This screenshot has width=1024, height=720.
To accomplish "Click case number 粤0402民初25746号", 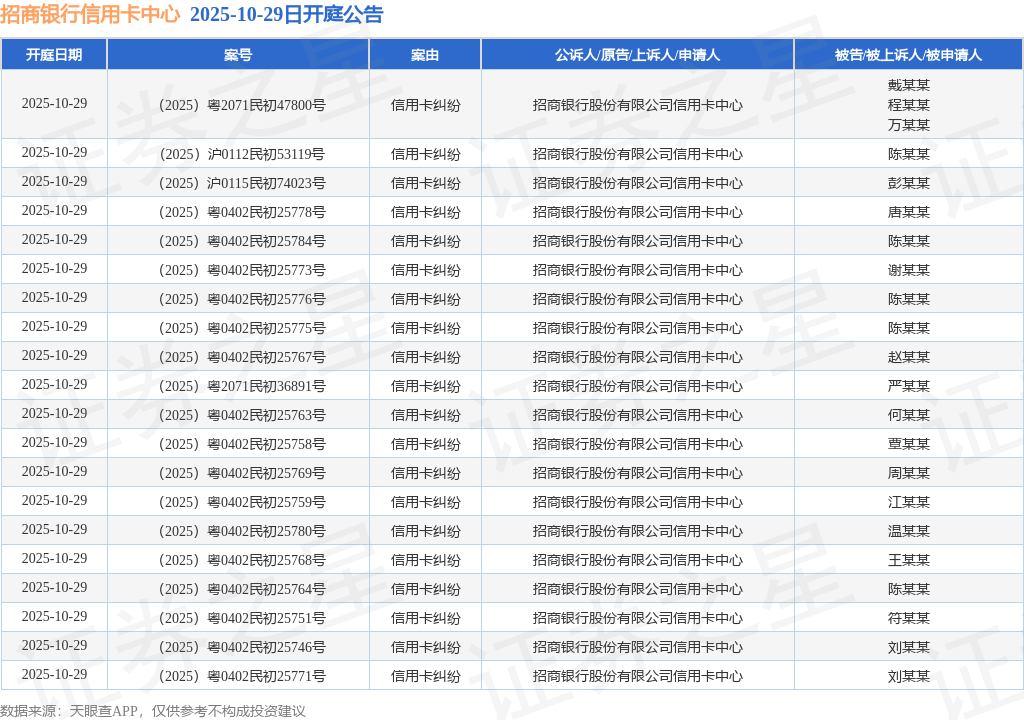I will [x=266, y=647].
